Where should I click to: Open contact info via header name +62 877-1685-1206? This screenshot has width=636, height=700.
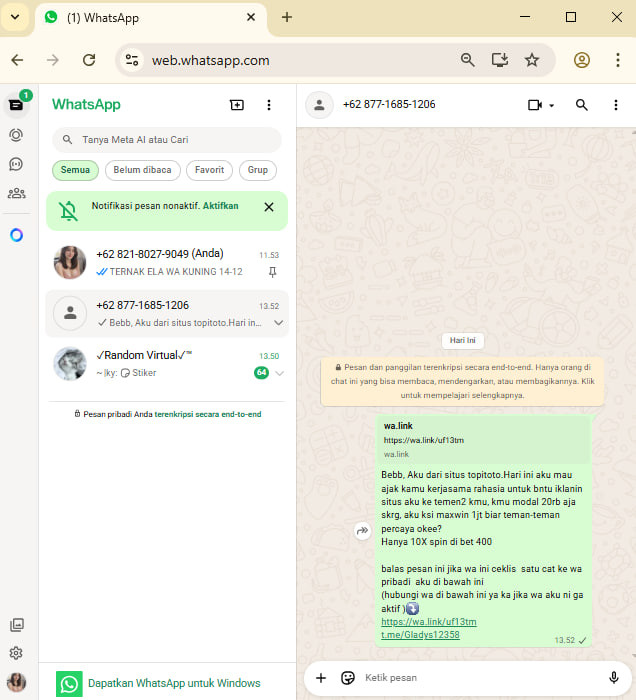[389, 104]
